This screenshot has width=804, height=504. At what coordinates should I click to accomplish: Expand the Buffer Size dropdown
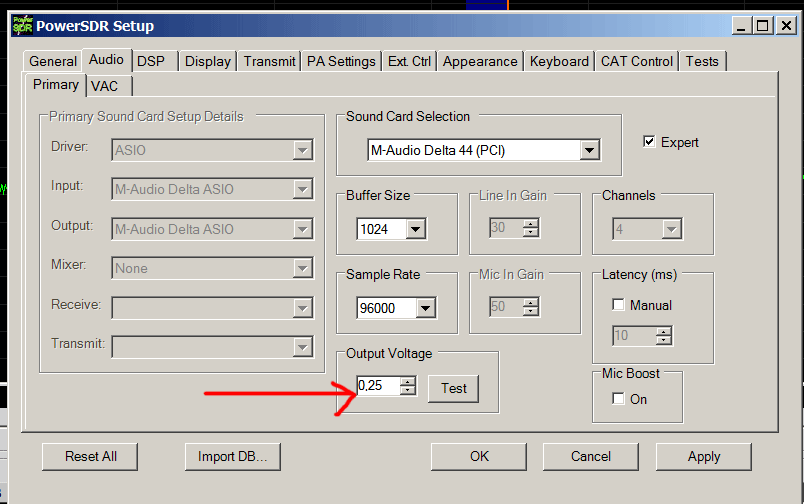click(416, 229)
